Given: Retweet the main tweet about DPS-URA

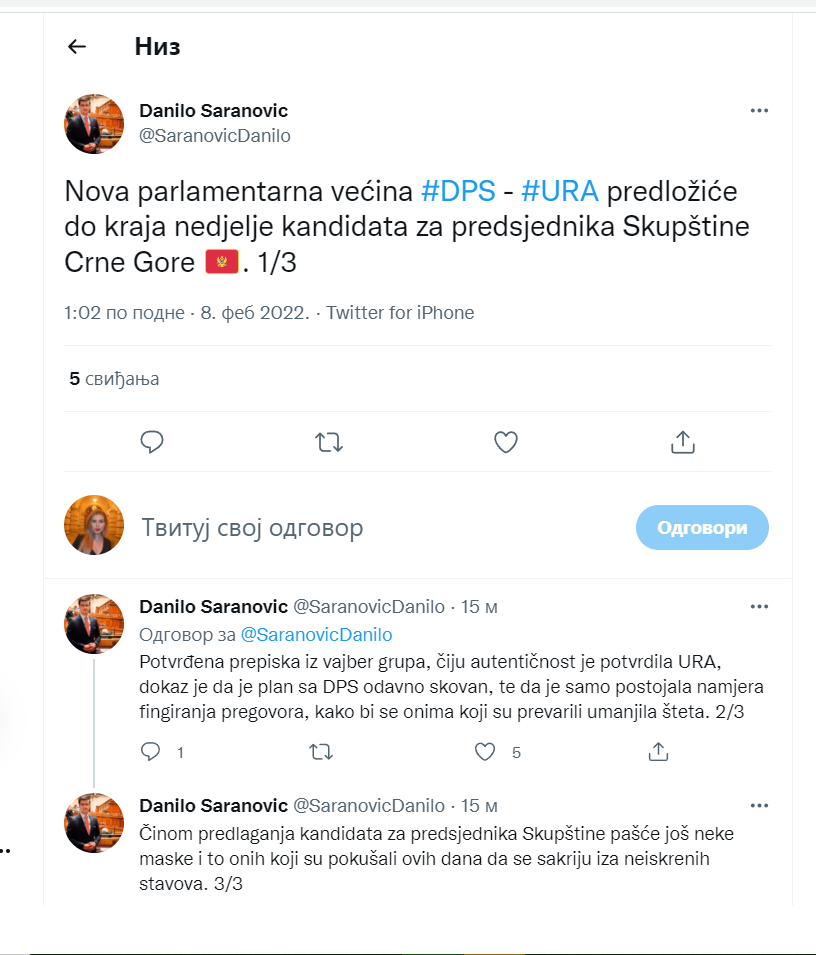Looking at the screenshot, I should (329, 442).
